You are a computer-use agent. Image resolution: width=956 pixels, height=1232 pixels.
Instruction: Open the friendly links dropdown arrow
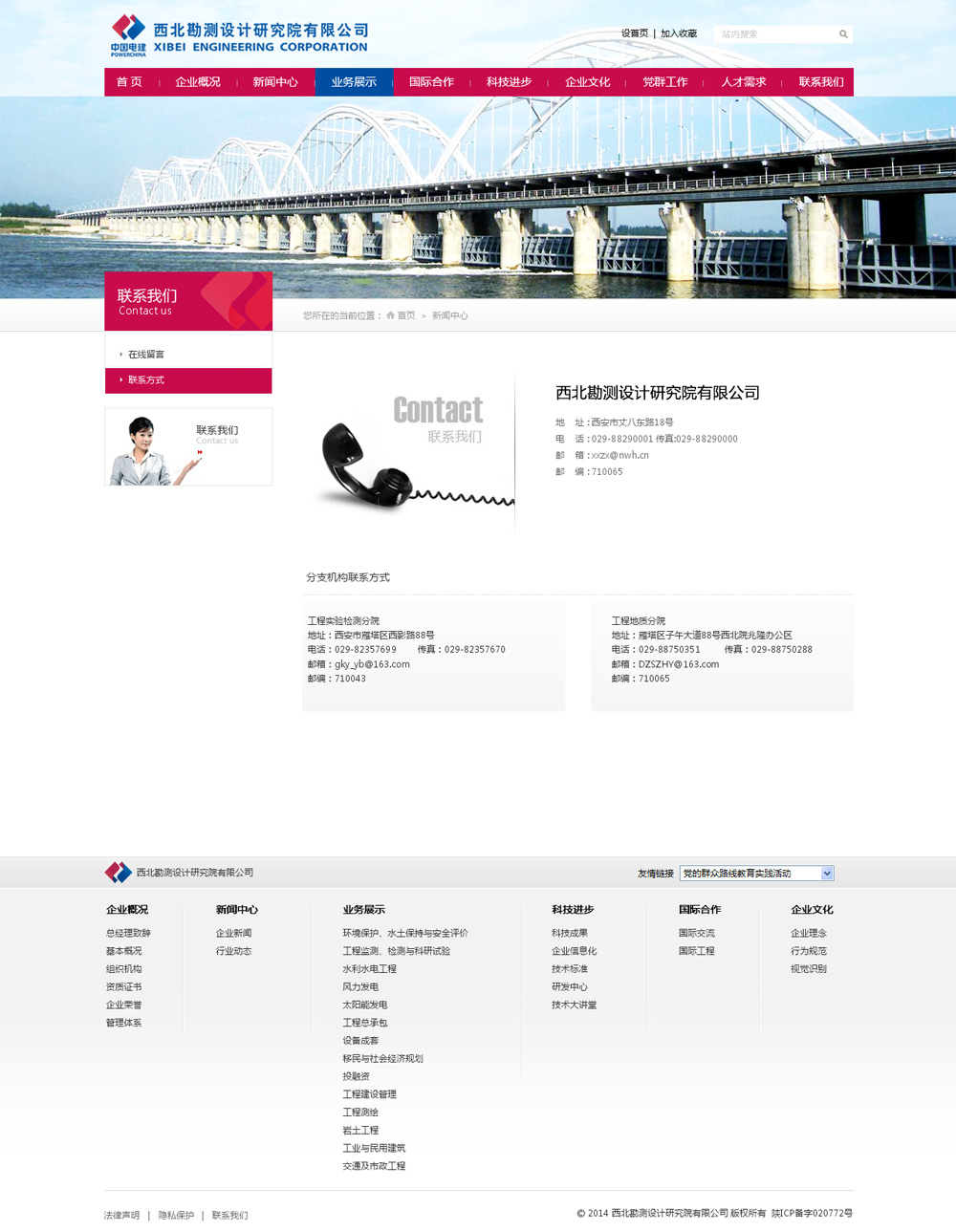827,873
